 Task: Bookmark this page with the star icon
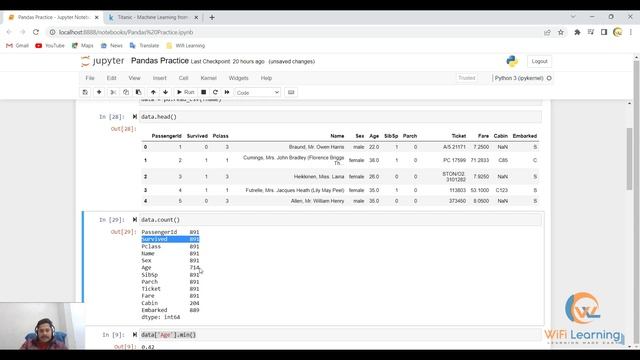[x=561, y=32]
